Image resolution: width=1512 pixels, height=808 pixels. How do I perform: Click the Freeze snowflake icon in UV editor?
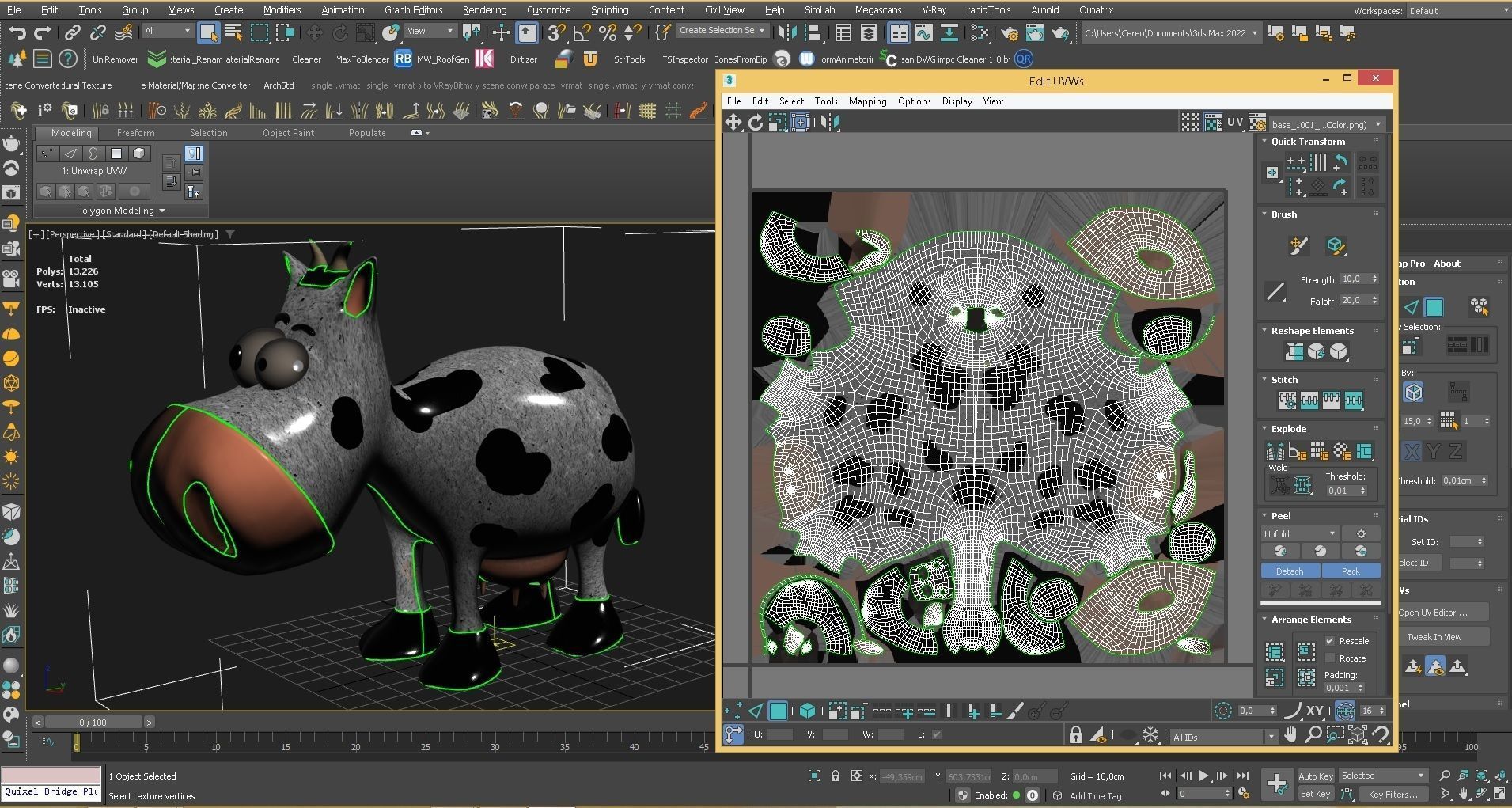pyautogui.click(x=1150, y=735)
